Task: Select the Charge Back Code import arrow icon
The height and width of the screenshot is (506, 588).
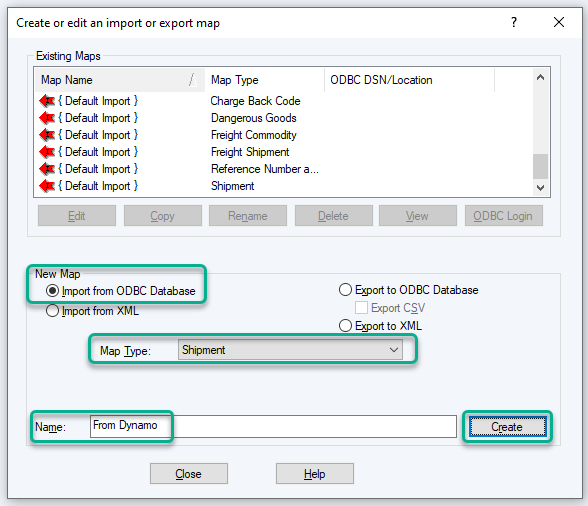Action: [47, 101]
